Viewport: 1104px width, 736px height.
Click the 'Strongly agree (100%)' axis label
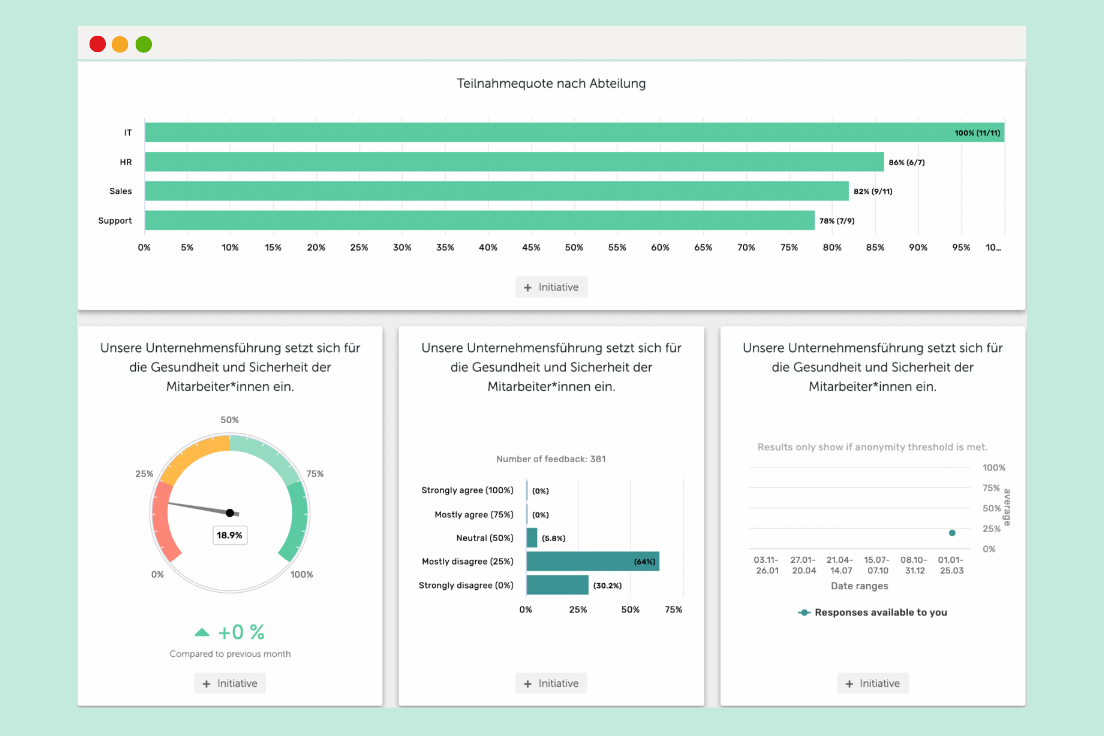(468, 490)
